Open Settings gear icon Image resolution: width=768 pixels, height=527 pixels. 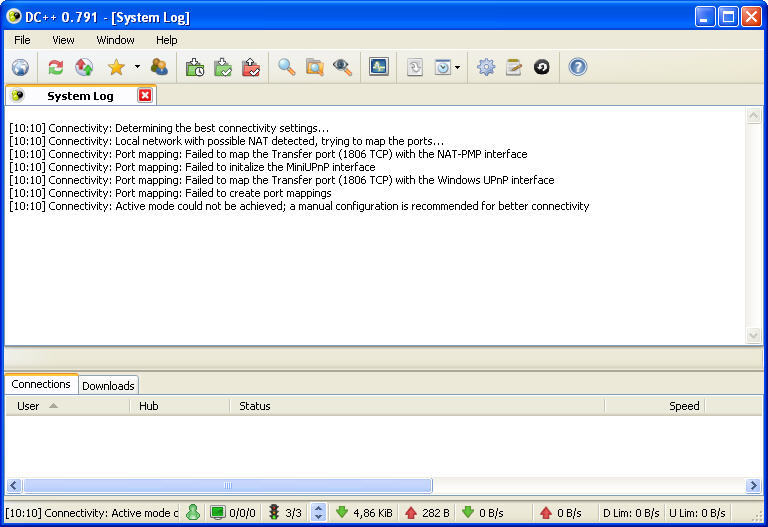pyautogui.click(x=486, y=67)
